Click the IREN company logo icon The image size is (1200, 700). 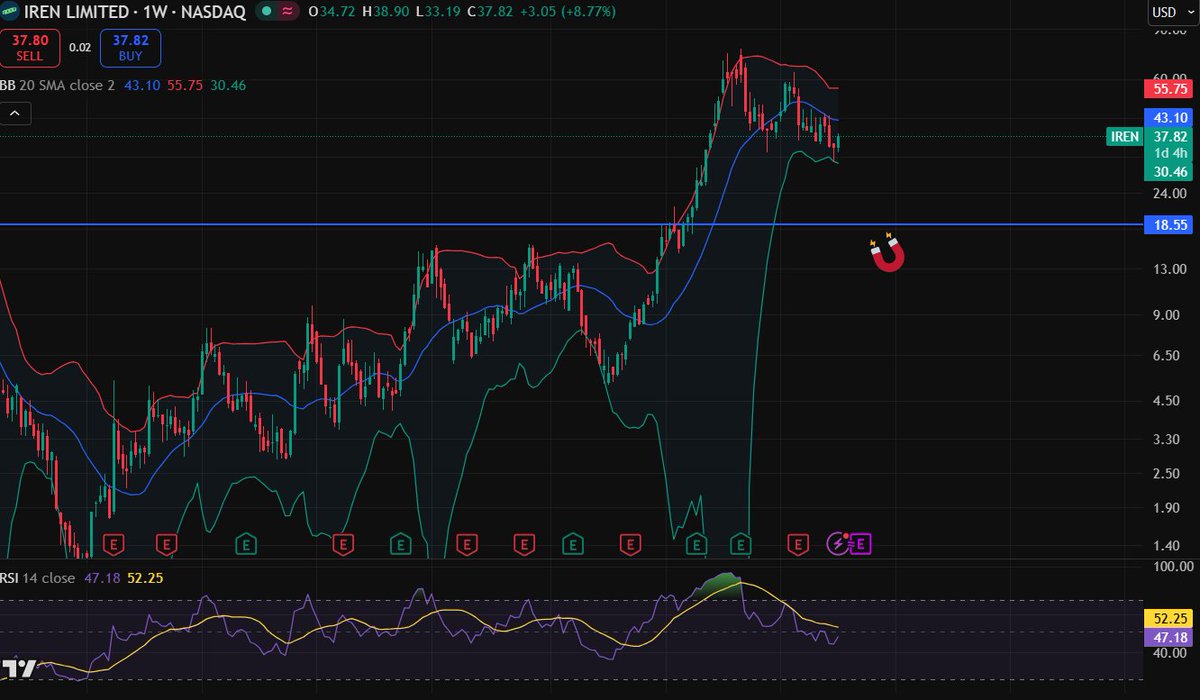pos(11,12)
